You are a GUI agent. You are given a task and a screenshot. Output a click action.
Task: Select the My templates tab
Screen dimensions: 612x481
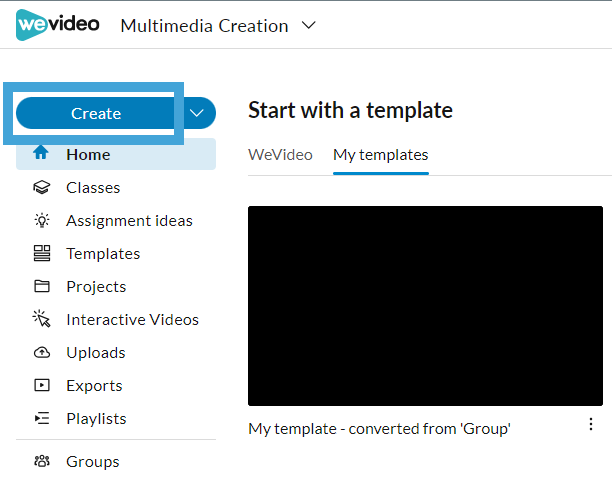point(381,155)
